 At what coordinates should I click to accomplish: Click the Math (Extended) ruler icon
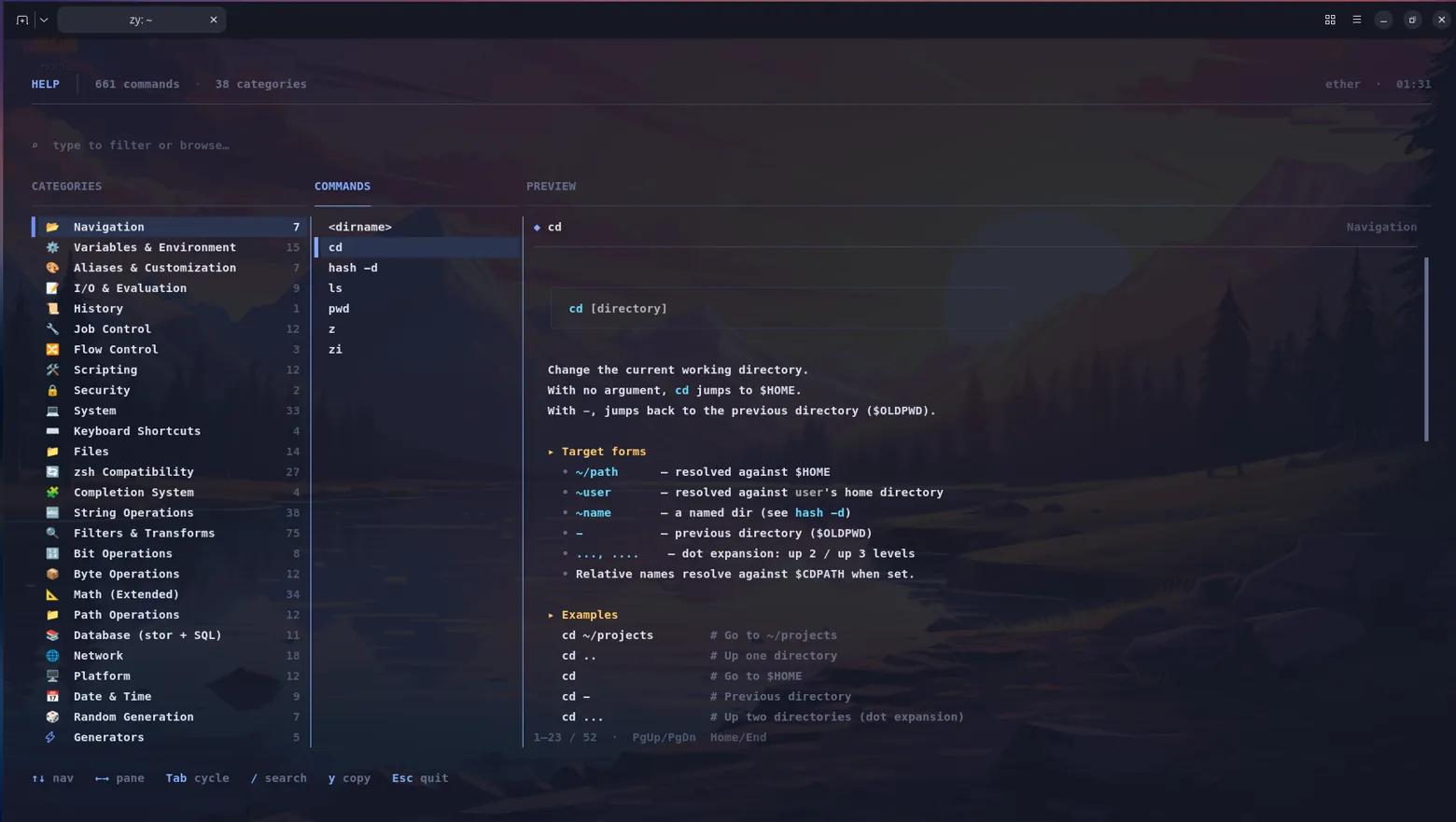pos(52,594)
